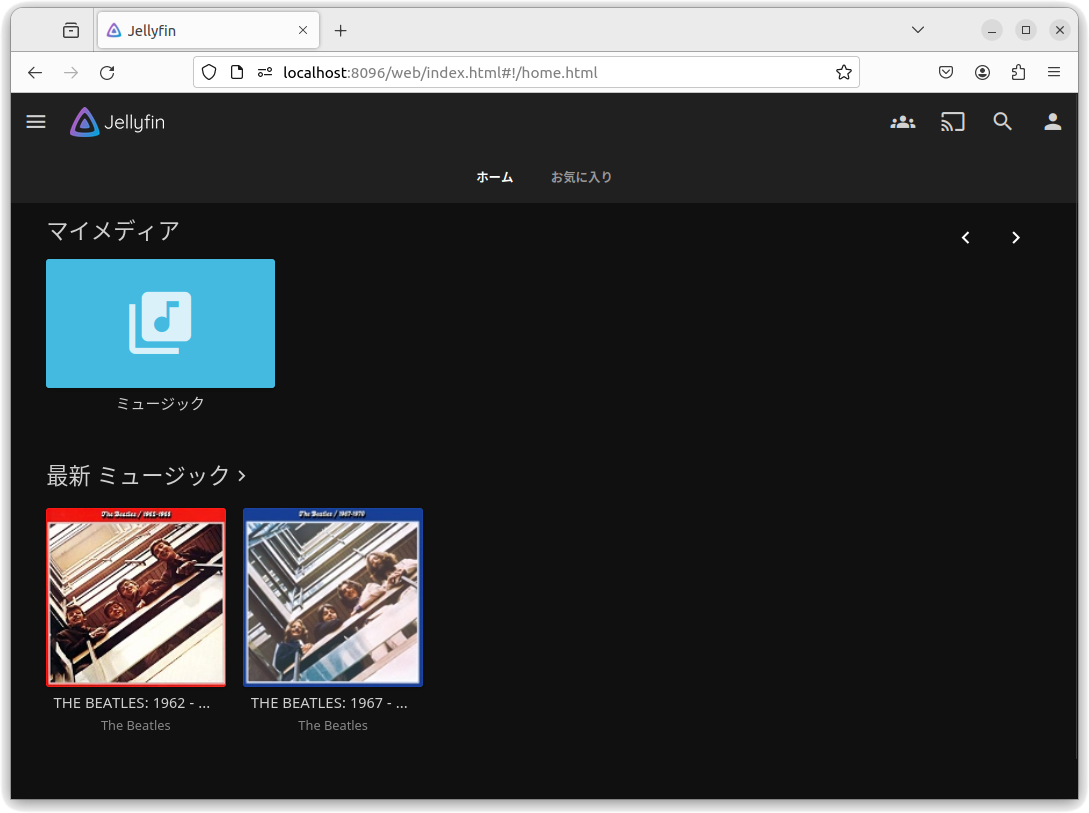Click the Jellyfin logo in header
Viewport: 1089px width, 813px height.
click(117, 122)
